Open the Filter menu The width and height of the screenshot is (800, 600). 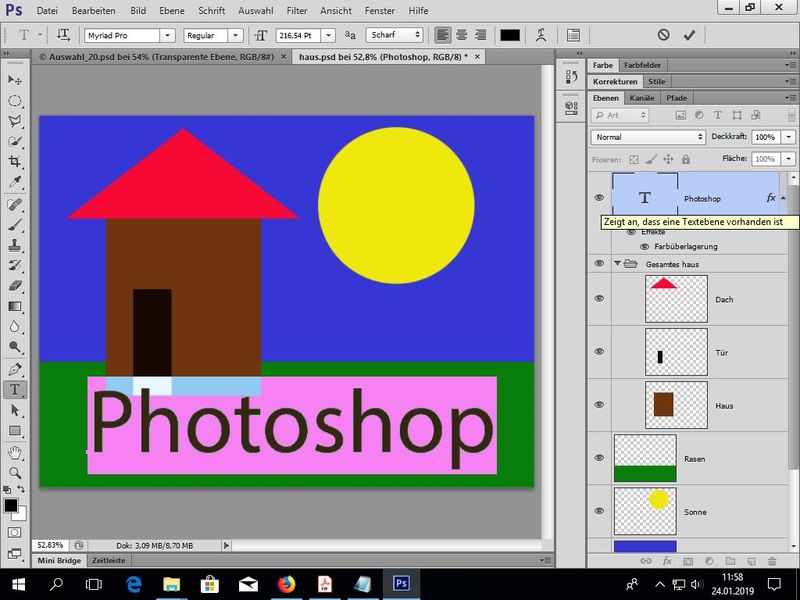(296, 10)
